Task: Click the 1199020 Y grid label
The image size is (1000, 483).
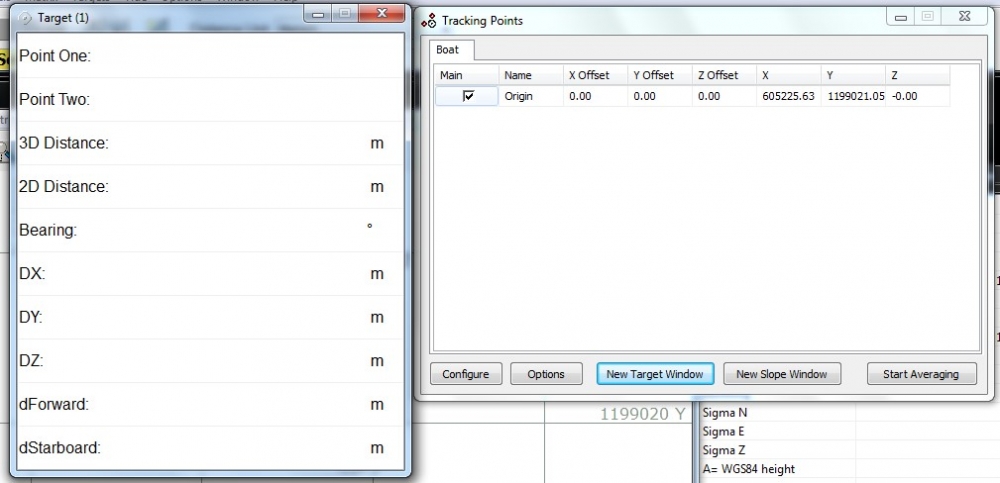Action: 643,414
